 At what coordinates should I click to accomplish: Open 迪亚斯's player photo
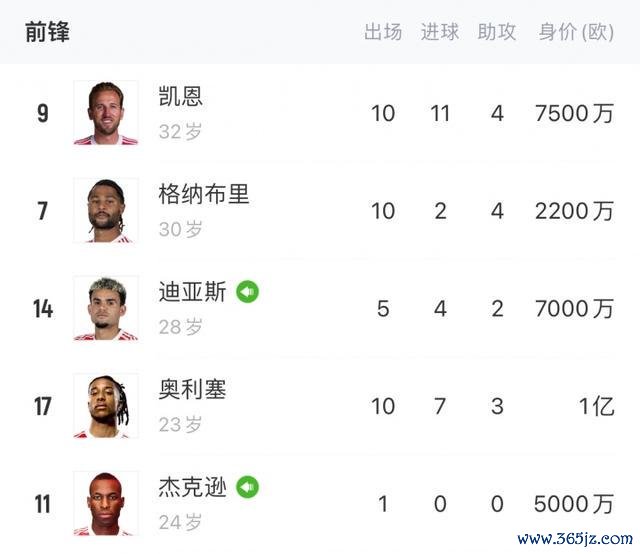click(x=105, y=308)
